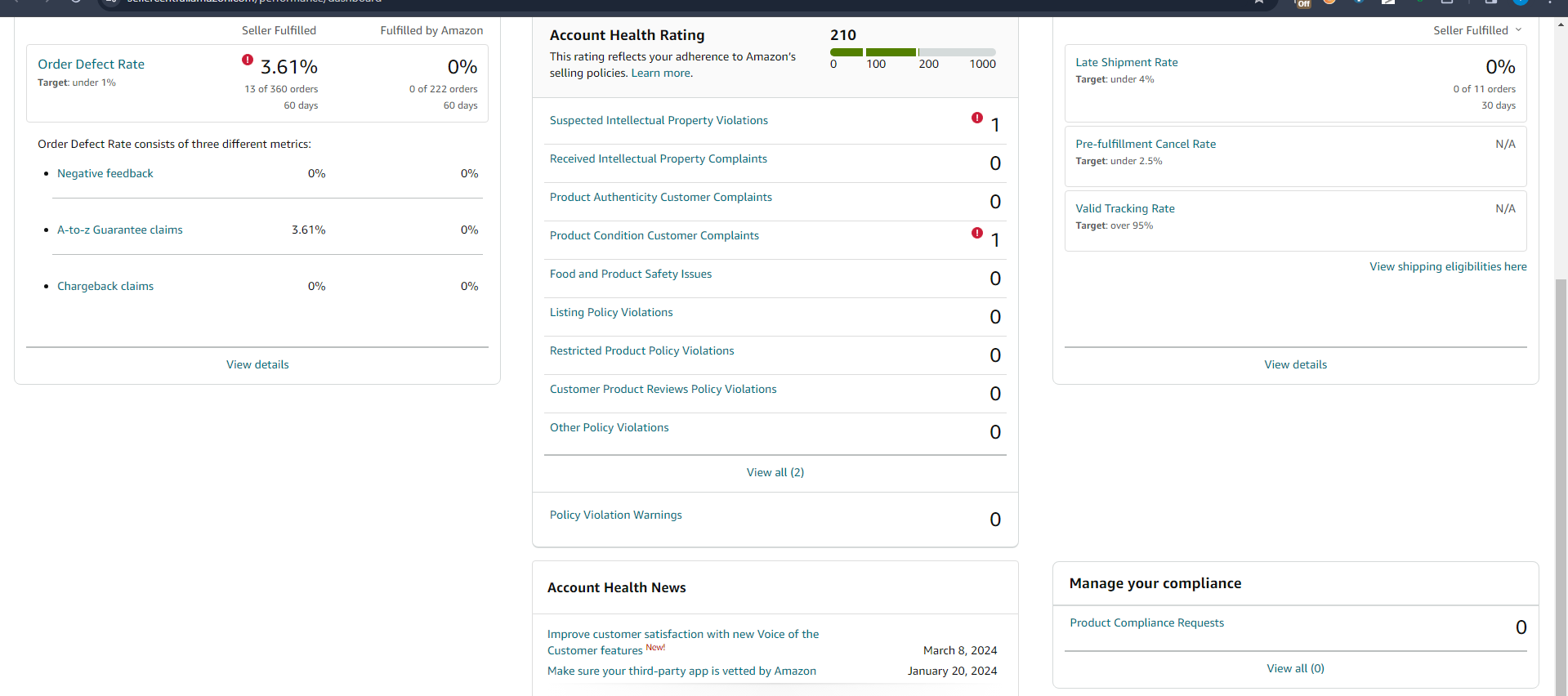The image size is (1568, 696).
Task: Open Food and Product Safety Issues
Action: pos(631,274)
